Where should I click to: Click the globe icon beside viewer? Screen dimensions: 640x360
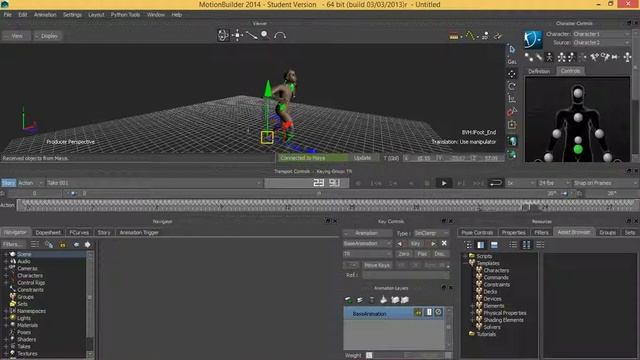click(x=512, y=141)
